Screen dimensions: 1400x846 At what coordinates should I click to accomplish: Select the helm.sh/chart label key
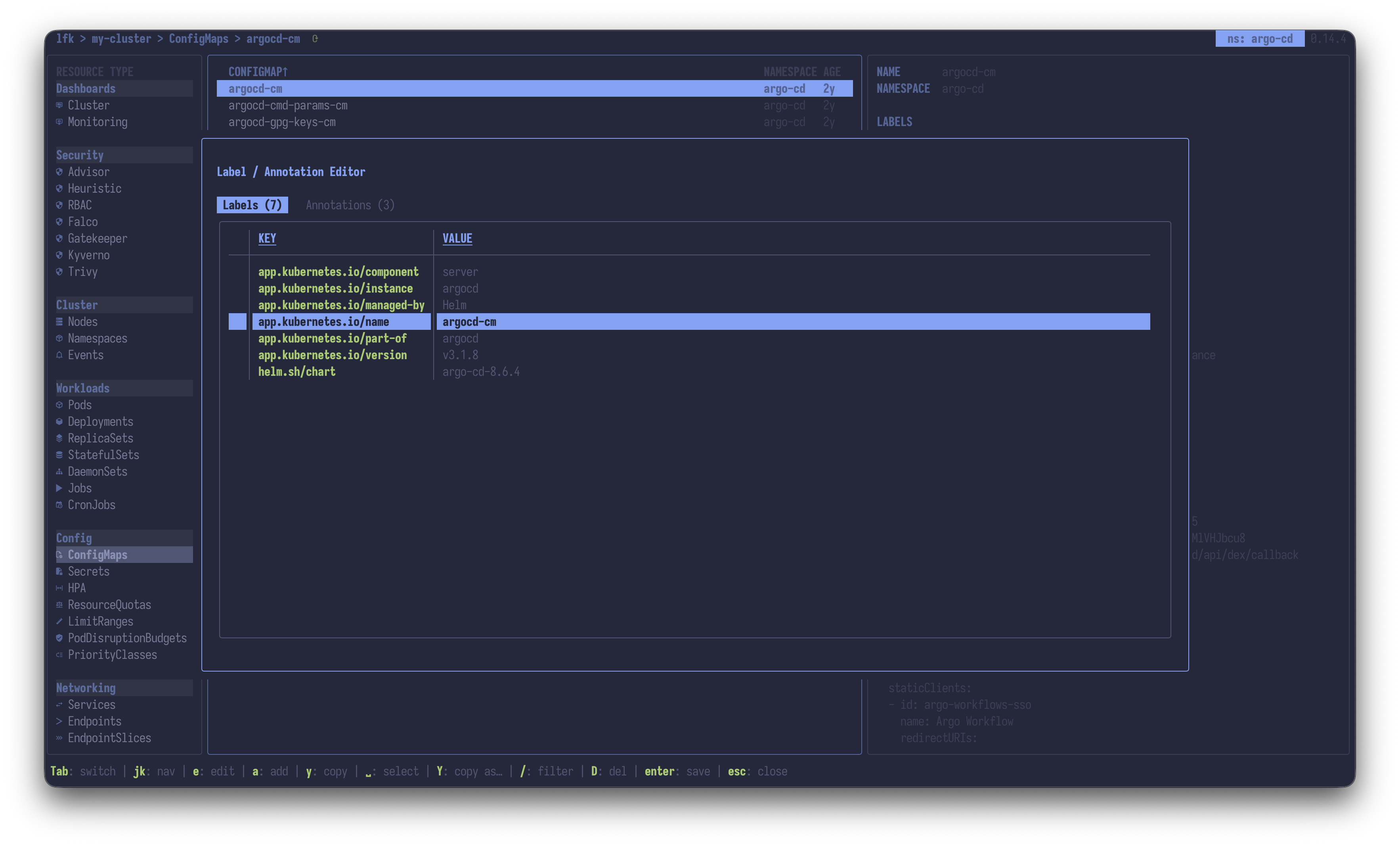click(296, 371)
